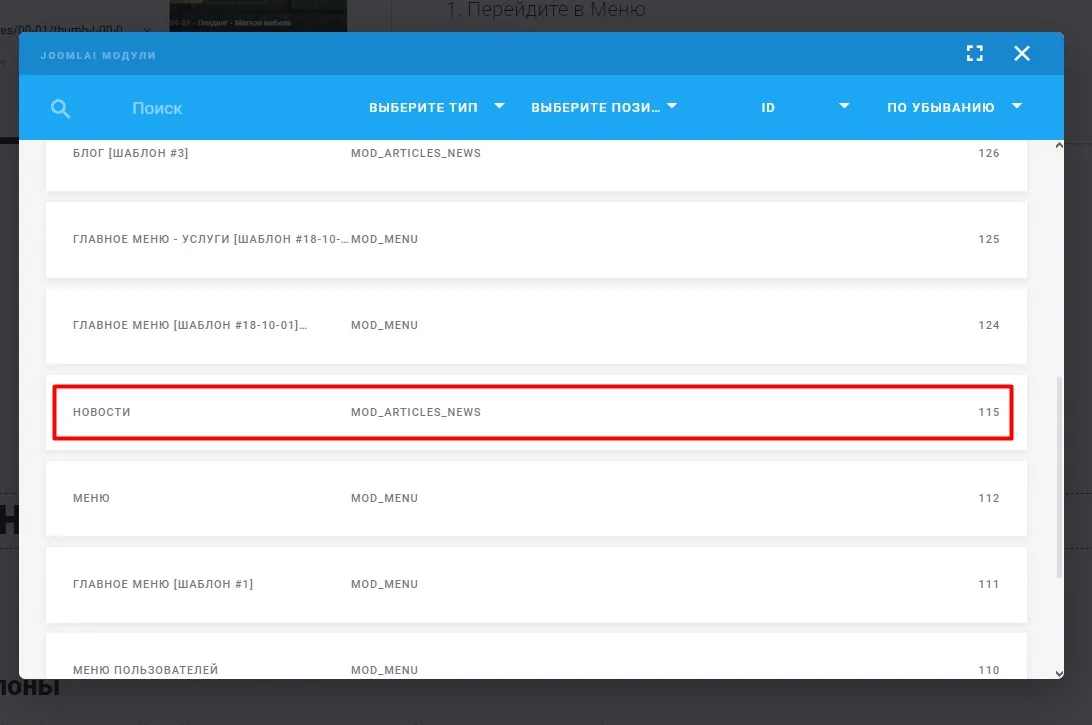Click module ID 115
Image resolution: width=1092 pixels, height=725 pixels.
[988, 412]
